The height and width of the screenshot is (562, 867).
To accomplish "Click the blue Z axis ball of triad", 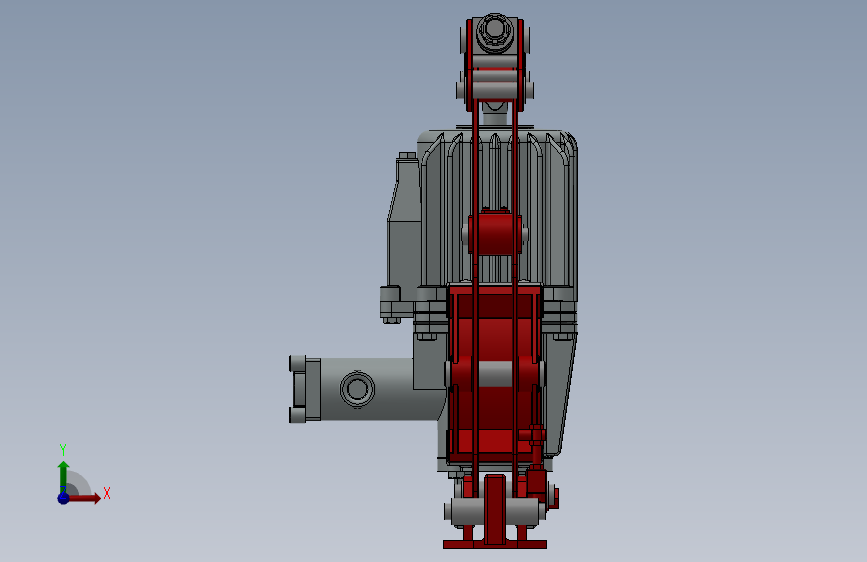I will click(x=63, y=498).
